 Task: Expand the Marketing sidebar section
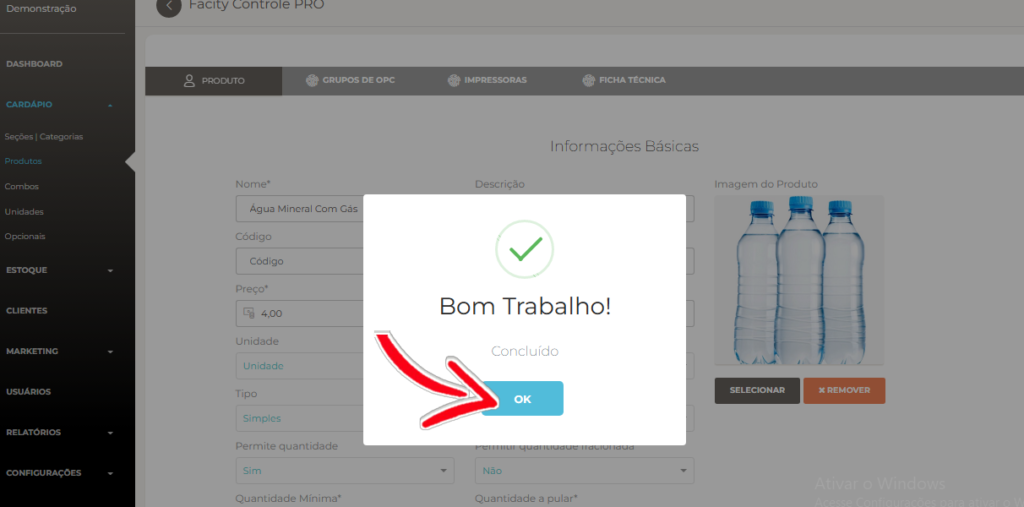pos(110,352)
